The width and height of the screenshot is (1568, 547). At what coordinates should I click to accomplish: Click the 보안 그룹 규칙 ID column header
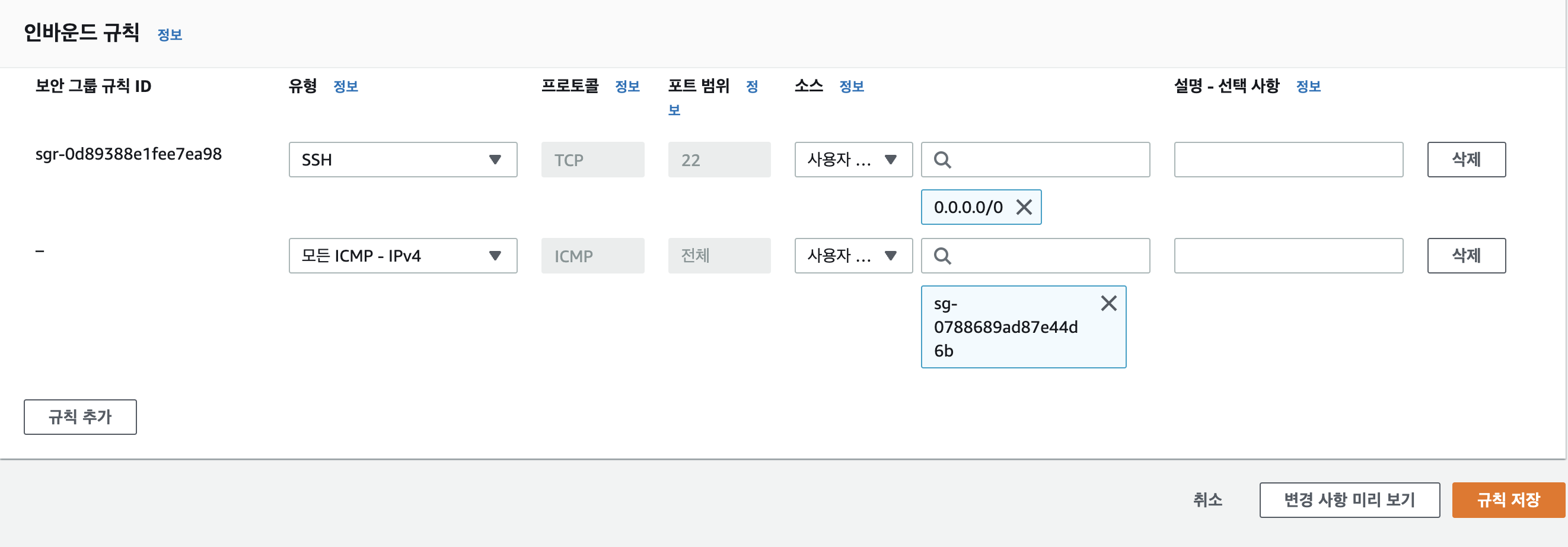coord(93,86)
